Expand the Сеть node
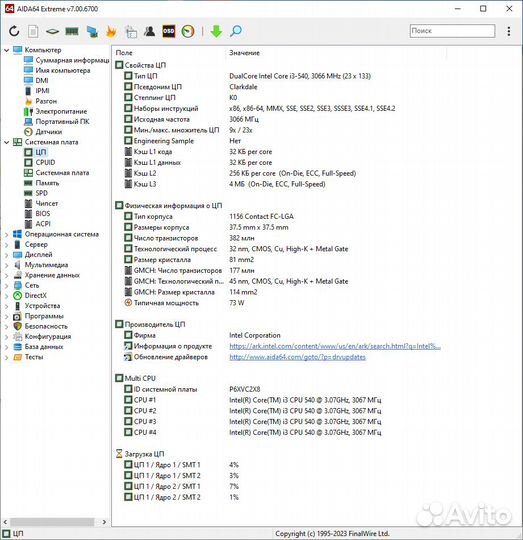The width and height of the screenshot is (523, 540). click(7, 285)
